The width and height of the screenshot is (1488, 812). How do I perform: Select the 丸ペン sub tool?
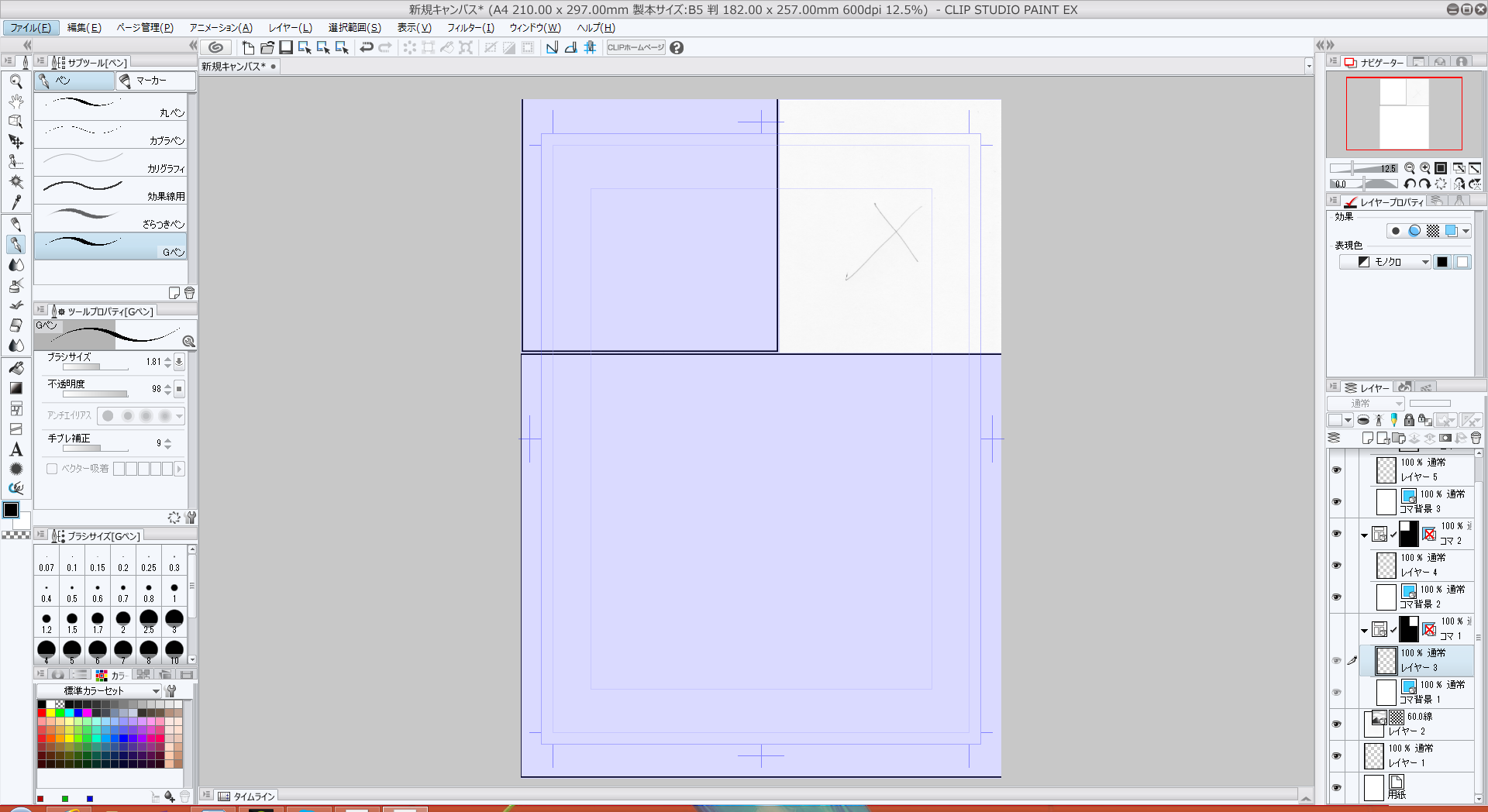click(111, 107)
